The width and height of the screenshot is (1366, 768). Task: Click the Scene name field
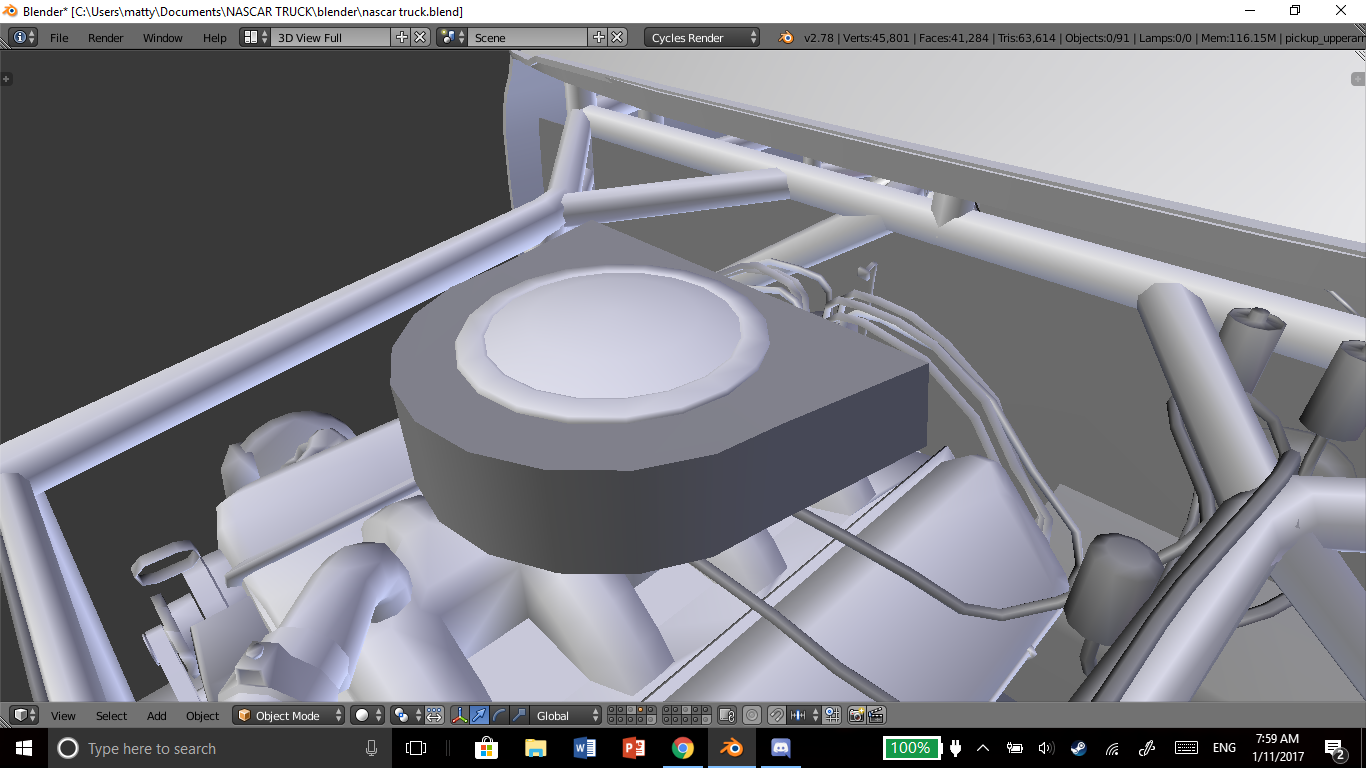528,37
